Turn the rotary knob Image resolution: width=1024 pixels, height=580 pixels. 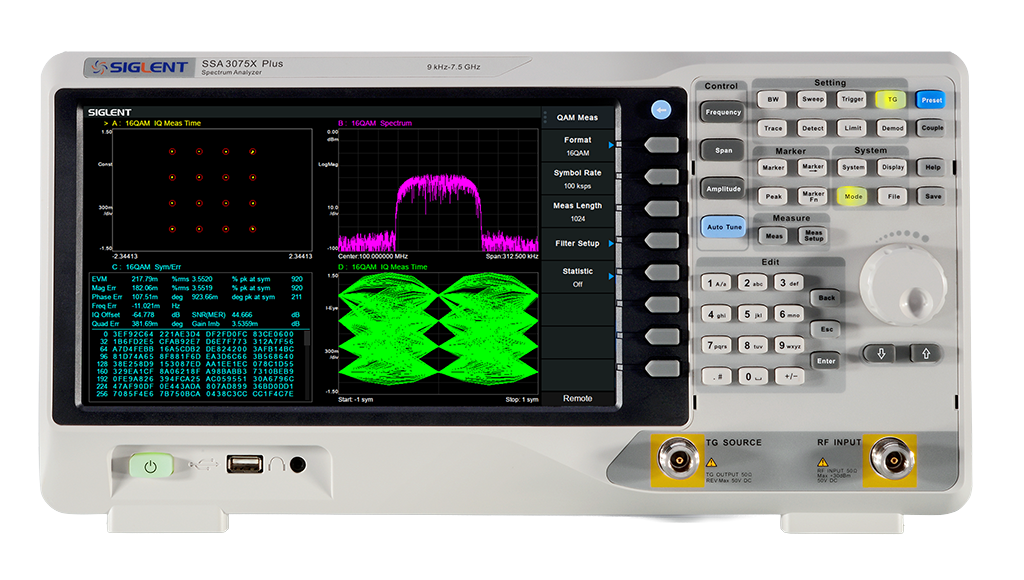click(903, 285)
